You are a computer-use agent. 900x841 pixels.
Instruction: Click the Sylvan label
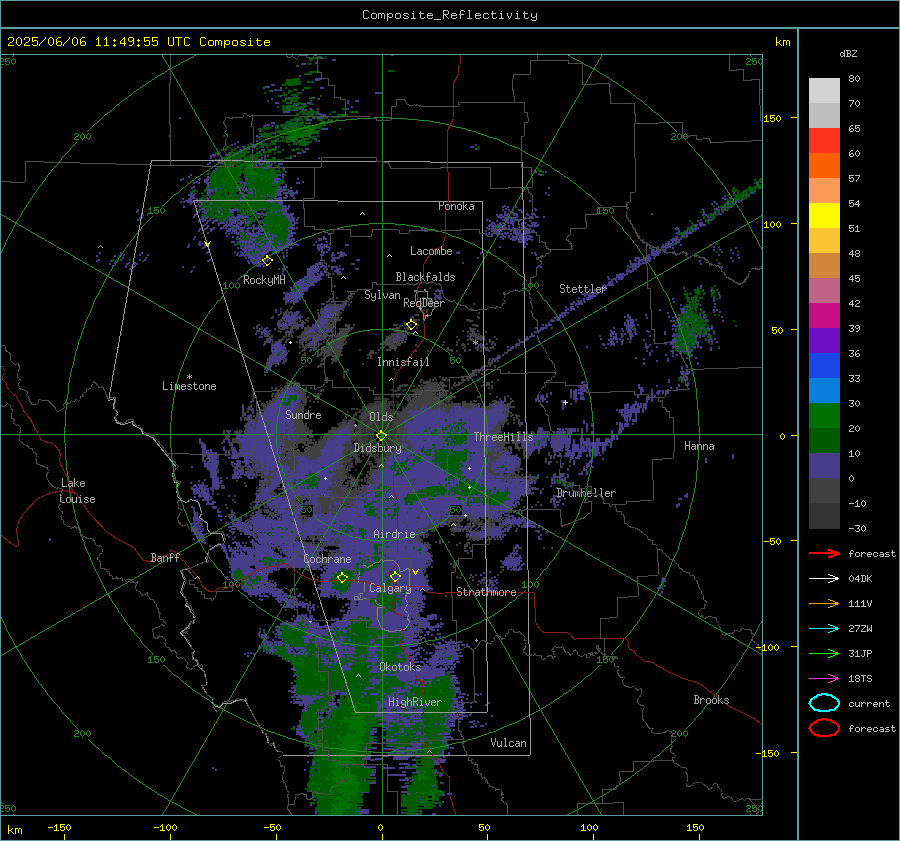click(x=382, y=295)
